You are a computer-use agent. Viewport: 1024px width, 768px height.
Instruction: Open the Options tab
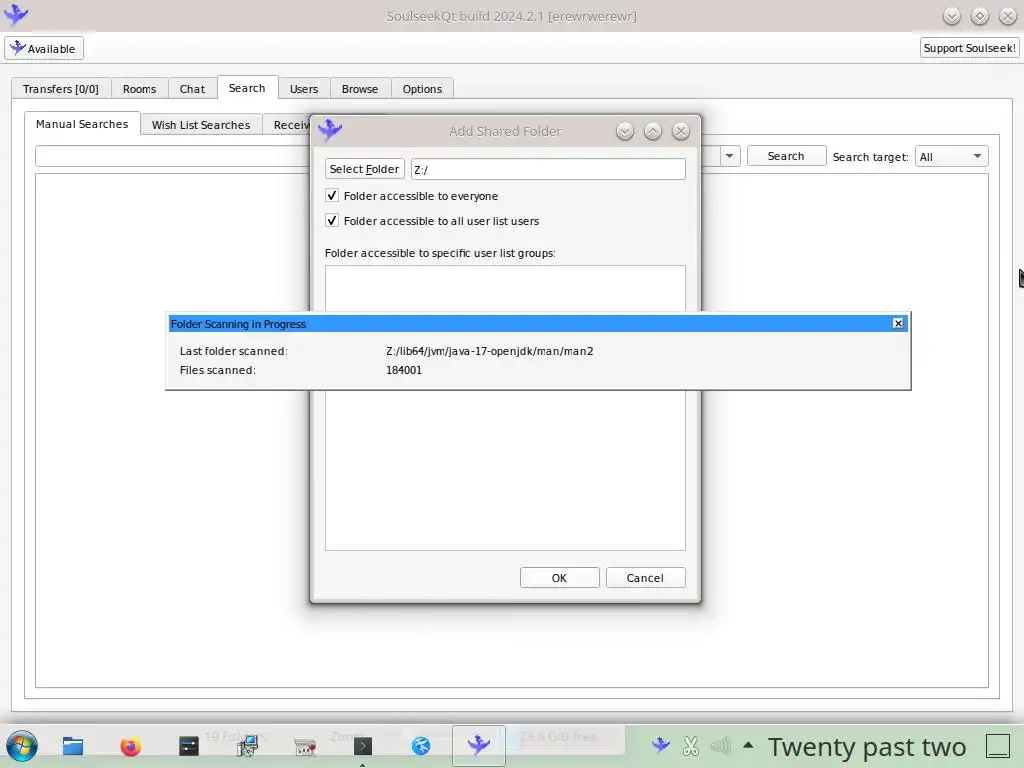tap(422, 89)
